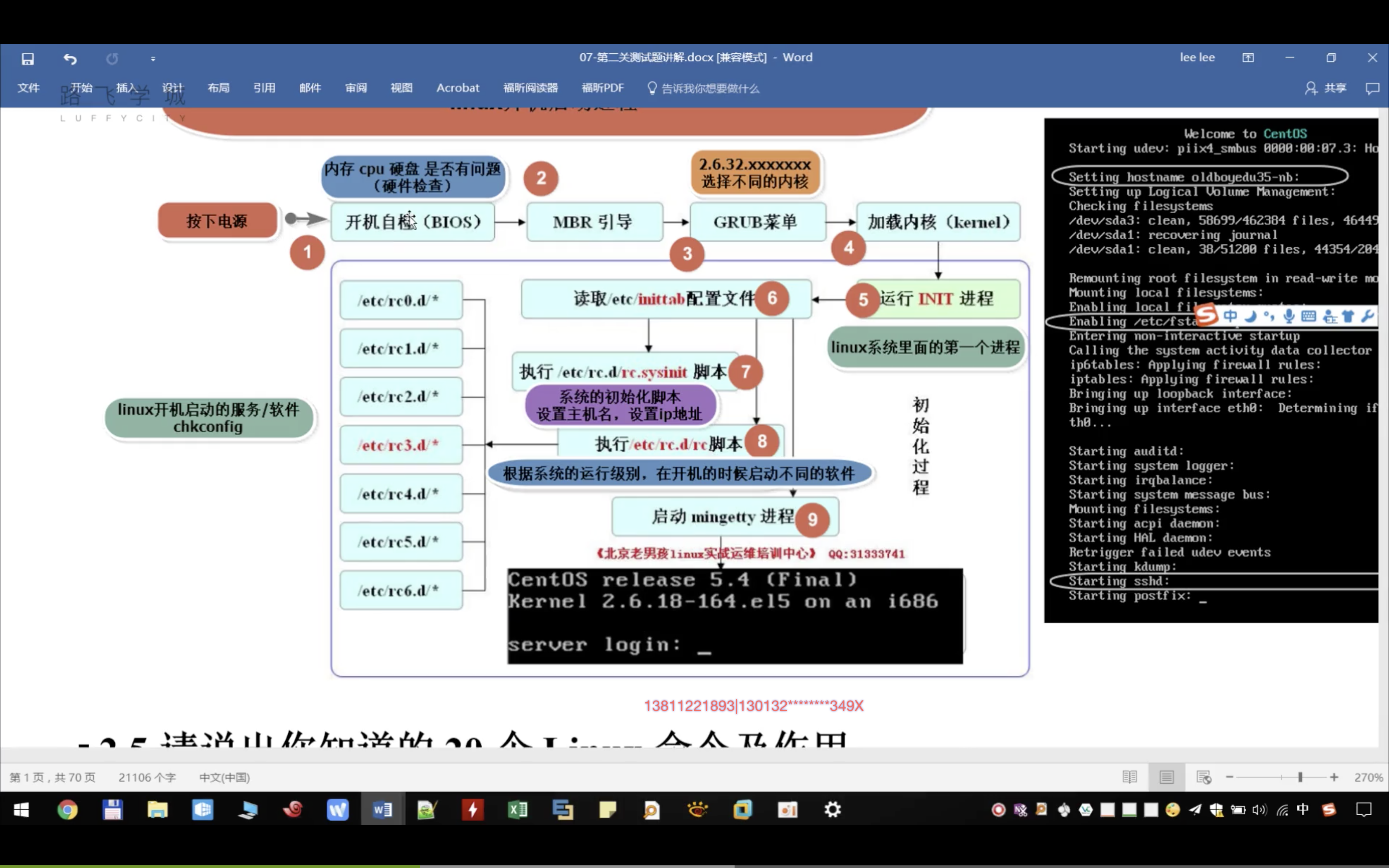Image resolution: width=1389 pixels, height=868 pixels.
Task: Click the zoom in plus button
Action: point(1334,777)
